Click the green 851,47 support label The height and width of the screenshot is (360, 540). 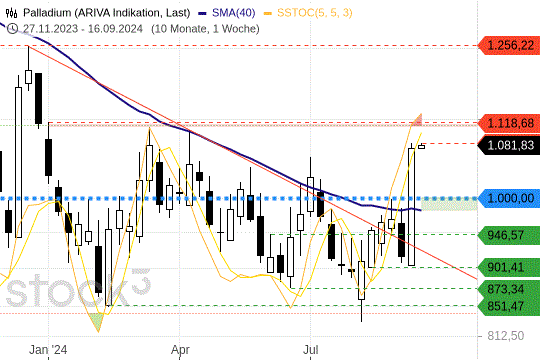pyautogui.click(x=509, y=306)
